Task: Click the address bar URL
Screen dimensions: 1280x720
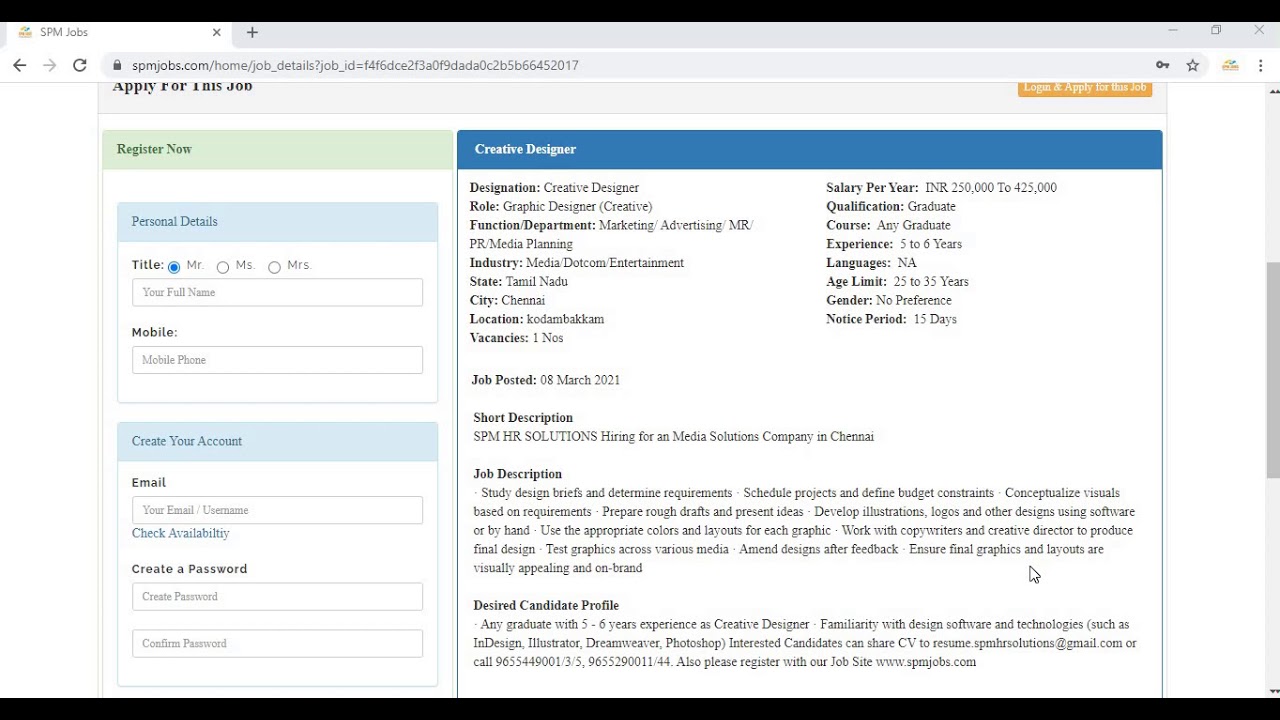Action: click(x=355, y=65)
